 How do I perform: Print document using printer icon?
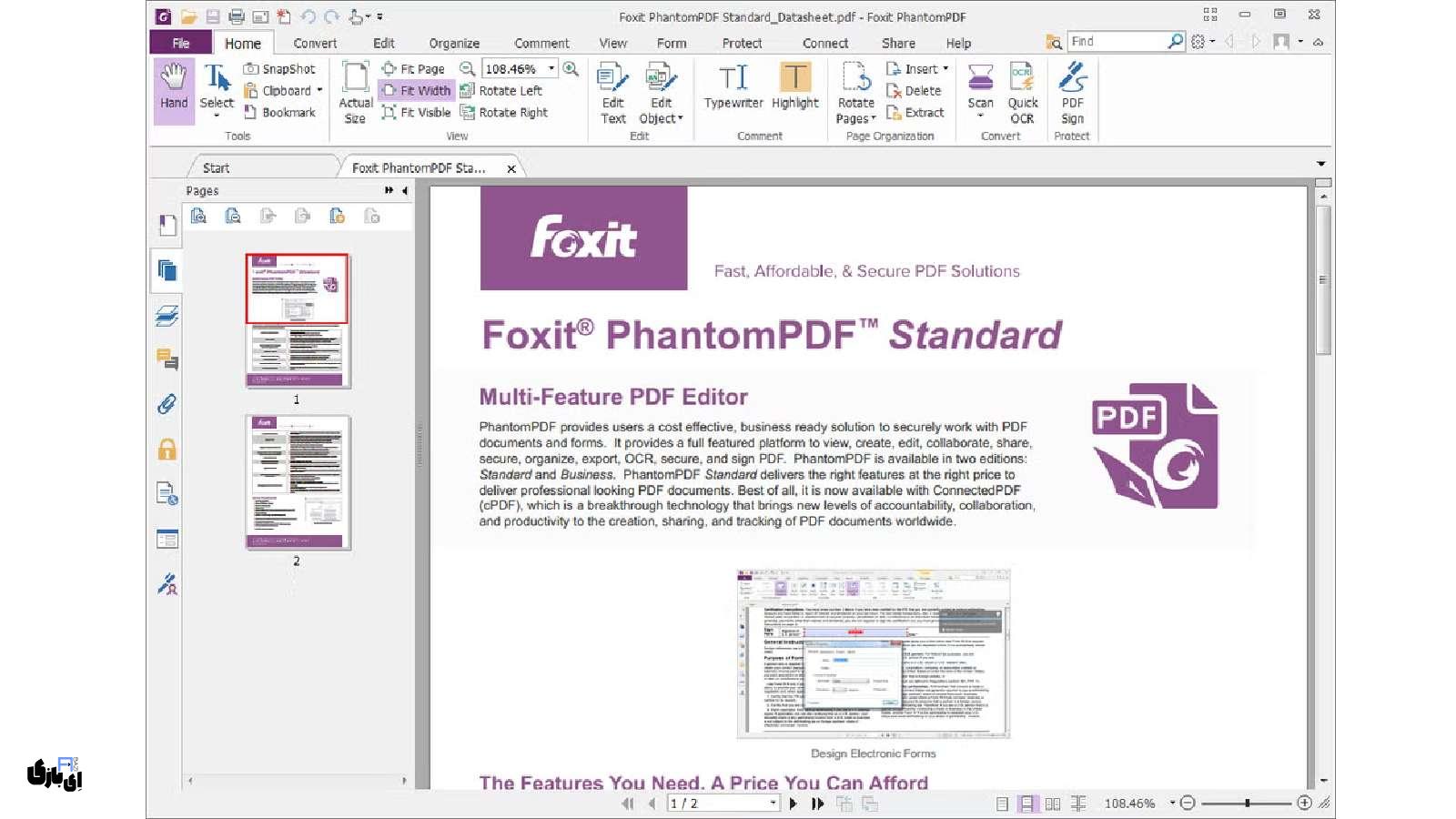tap(237, 16)
